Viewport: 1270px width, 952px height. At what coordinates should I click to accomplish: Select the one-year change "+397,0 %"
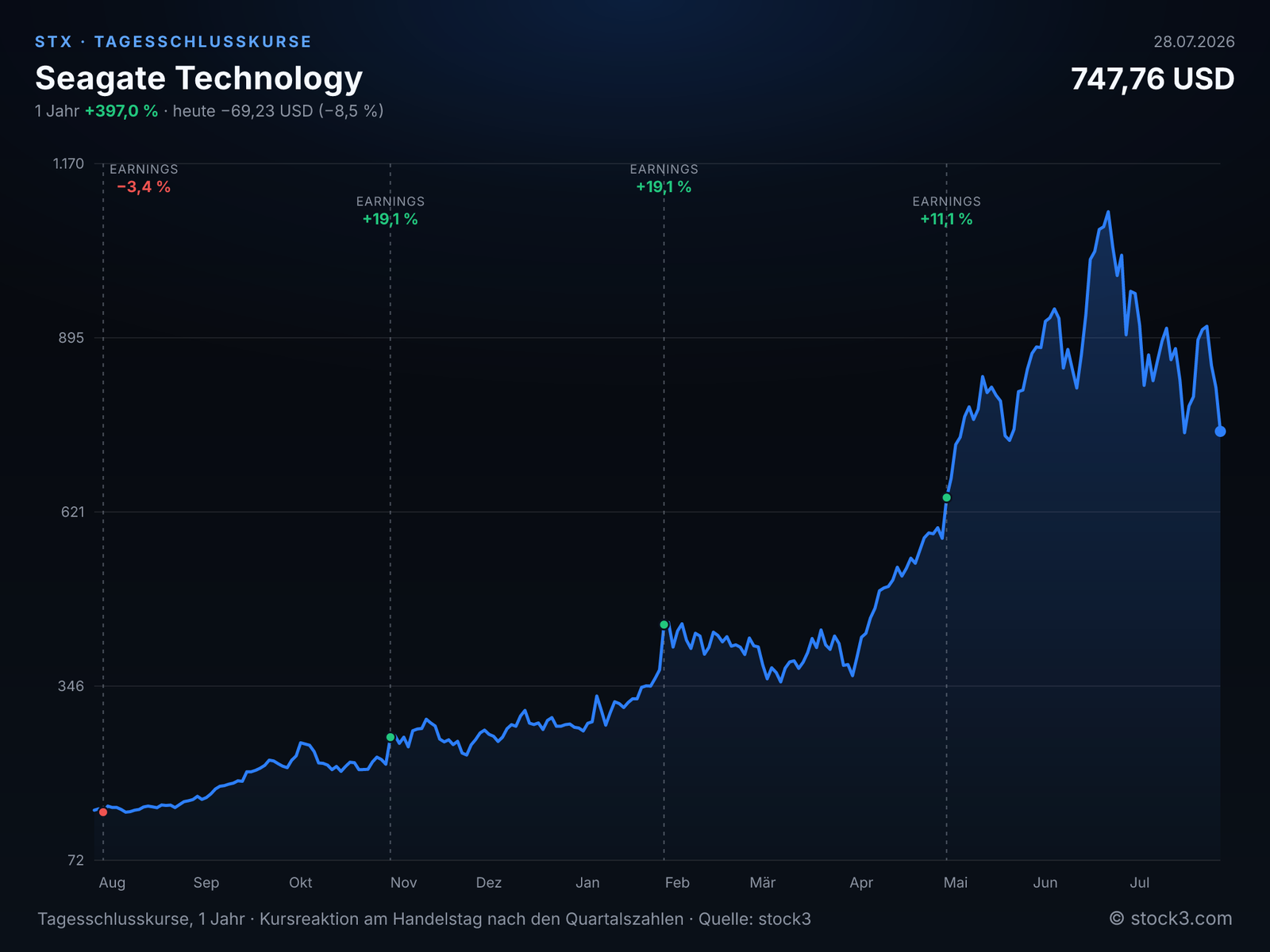click(x=121, y=110)
